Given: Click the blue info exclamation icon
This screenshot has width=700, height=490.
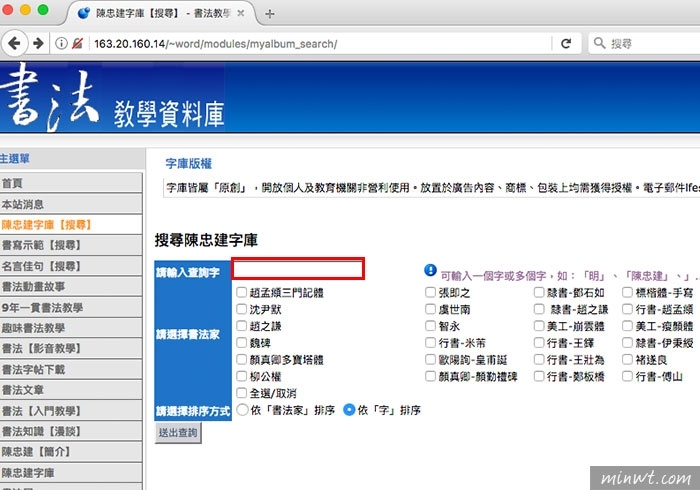Looking at the screenshot, I should click(x=430, y=270).
